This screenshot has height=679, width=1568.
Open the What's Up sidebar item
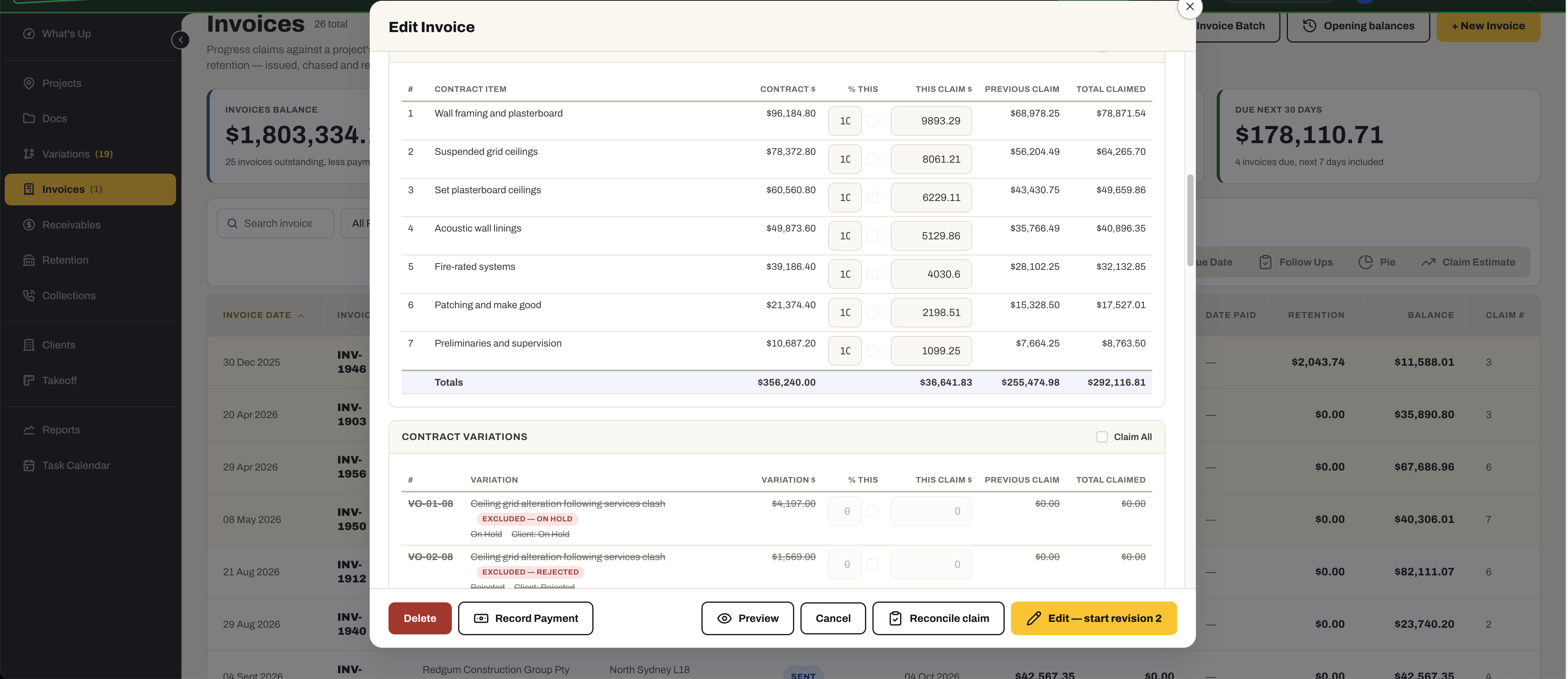(90, 34)
